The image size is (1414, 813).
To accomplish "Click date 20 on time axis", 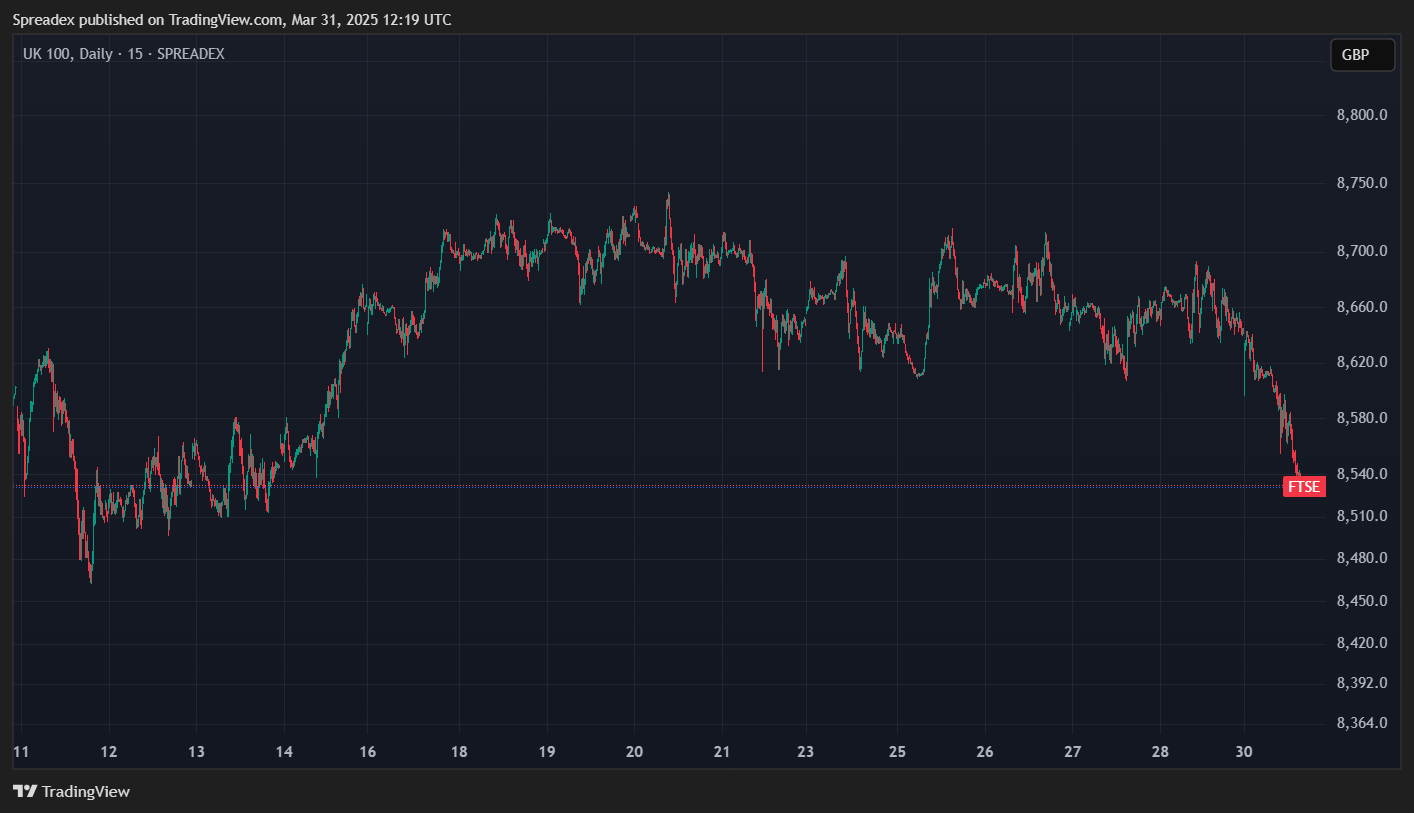I will tap(635, 751).
